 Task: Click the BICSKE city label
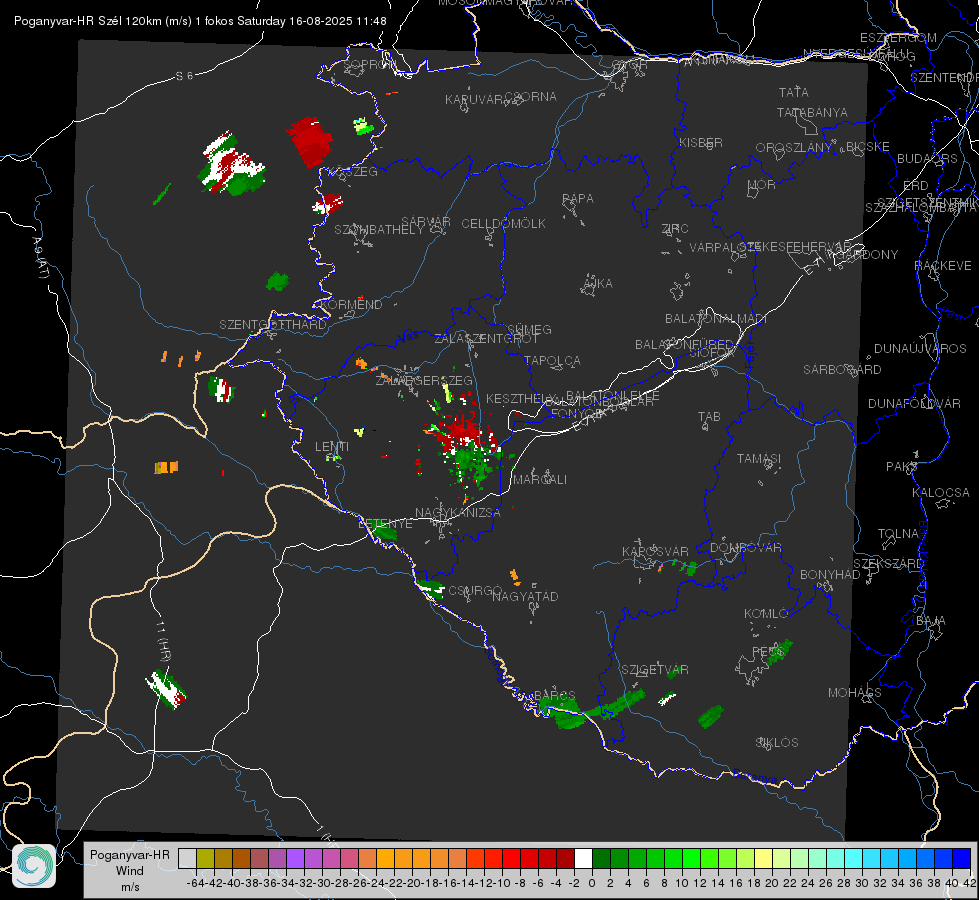coord(868,147)
